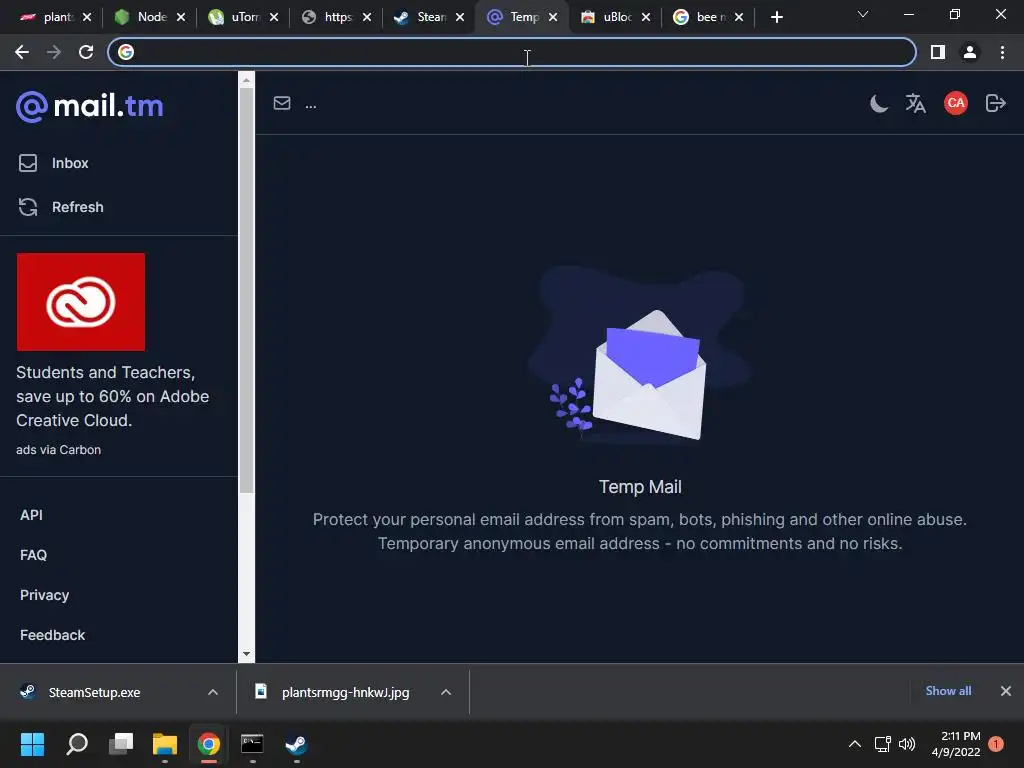This screenshot has height=768, width=1024.
Task: Open the API link in sidebar
Action: (31, 515)
